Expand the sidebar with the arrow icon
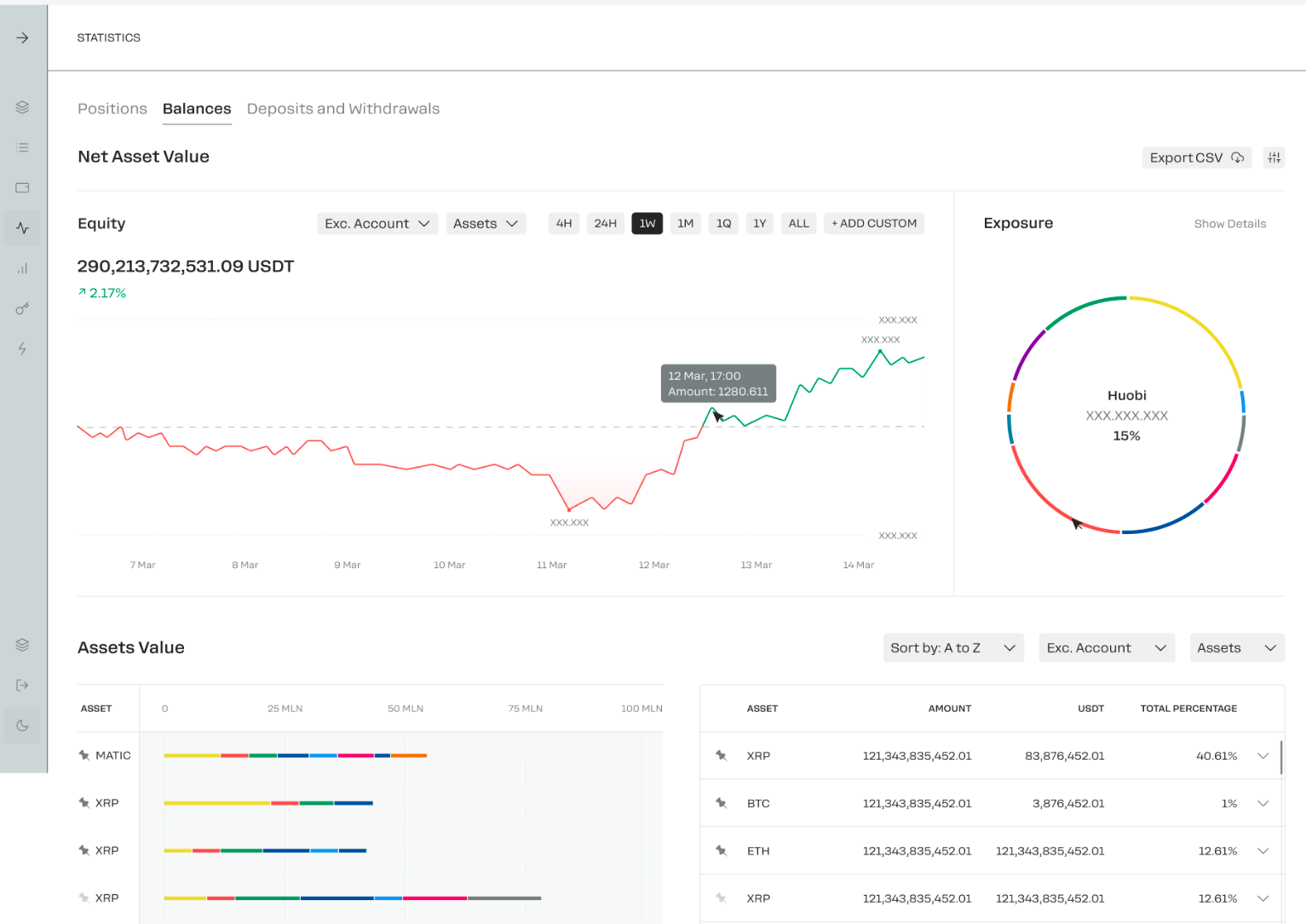 (23, 37)
